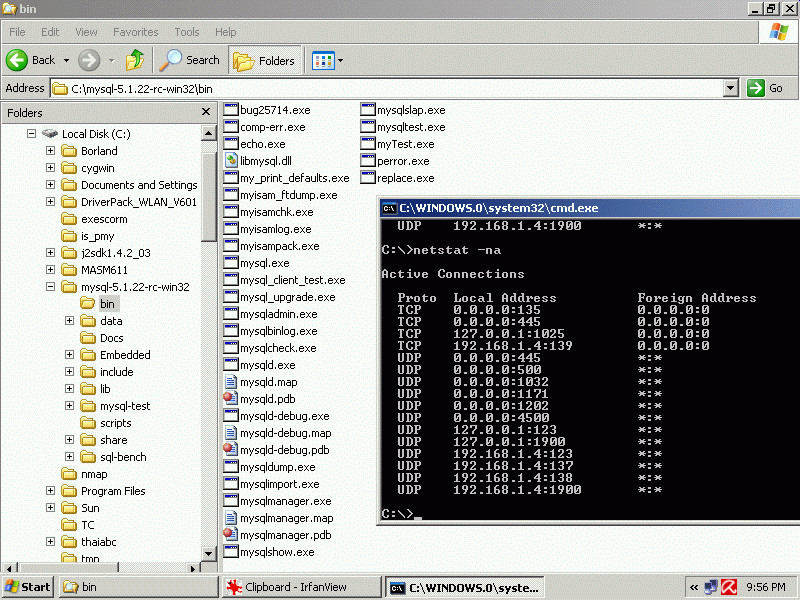Screen dimensions: 800x600
Task: Open the Back history dropdown arrow
Action: point(66,60)
